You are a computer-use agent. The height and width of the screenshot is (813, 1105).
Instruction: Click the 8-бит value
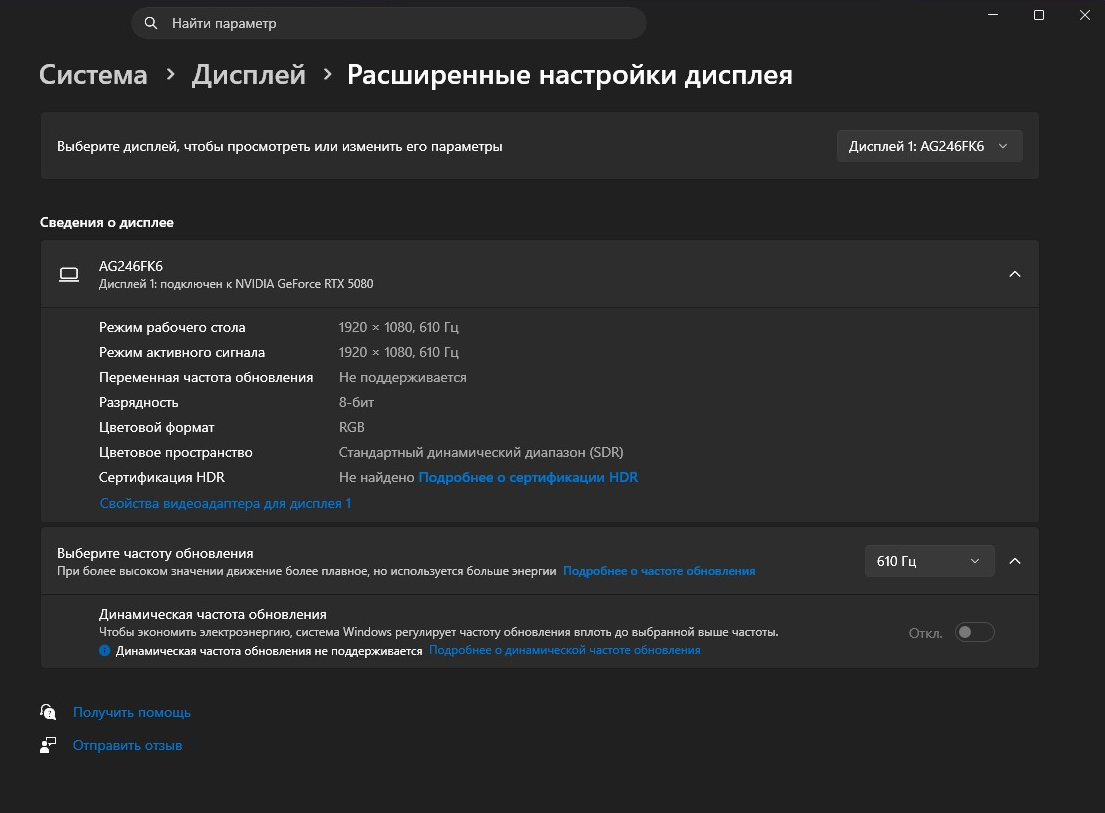pos(356,402)
